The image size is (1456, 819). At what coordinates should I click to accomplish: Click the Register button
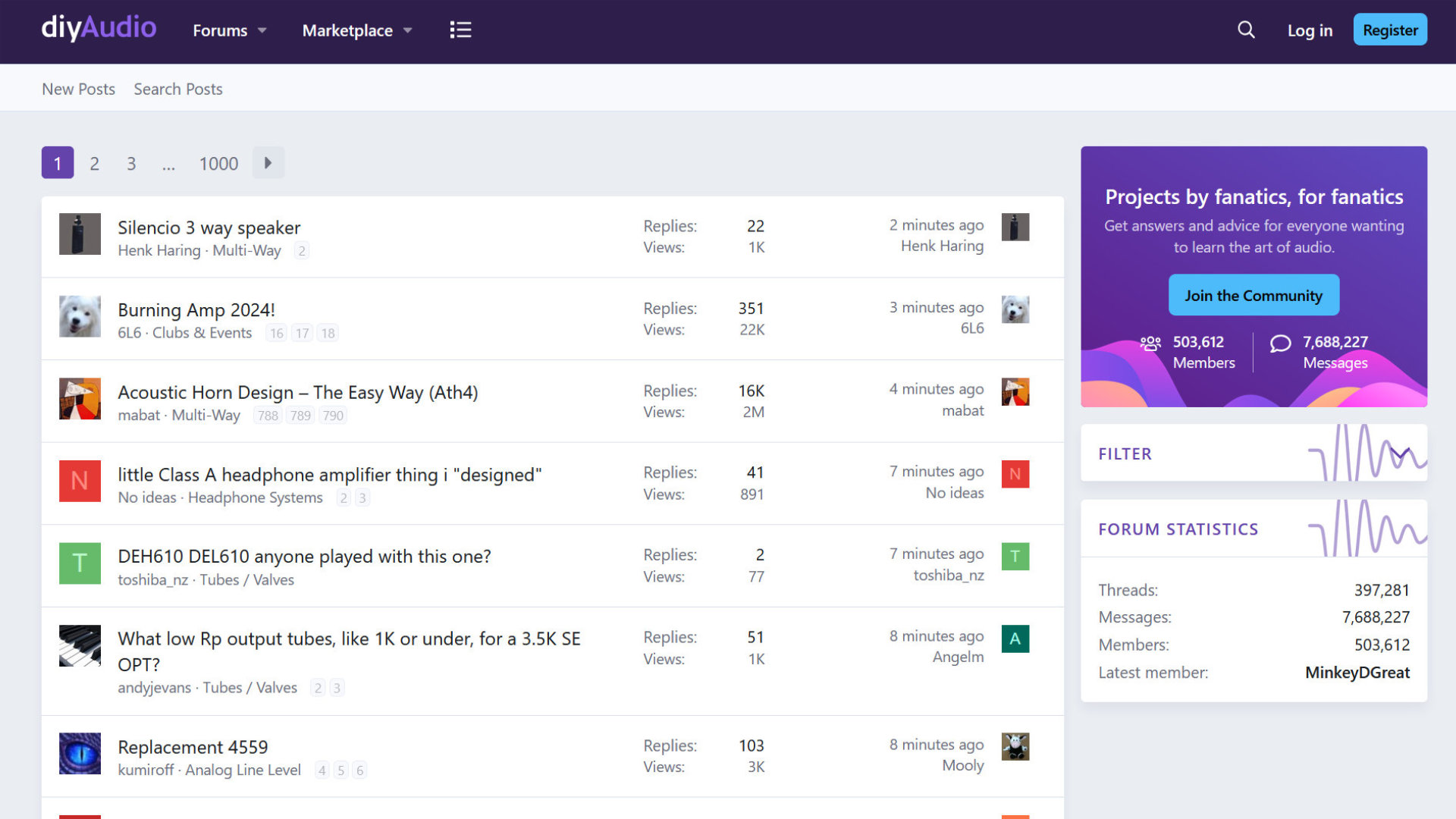pyautogui.click(x=1389, y=30)
